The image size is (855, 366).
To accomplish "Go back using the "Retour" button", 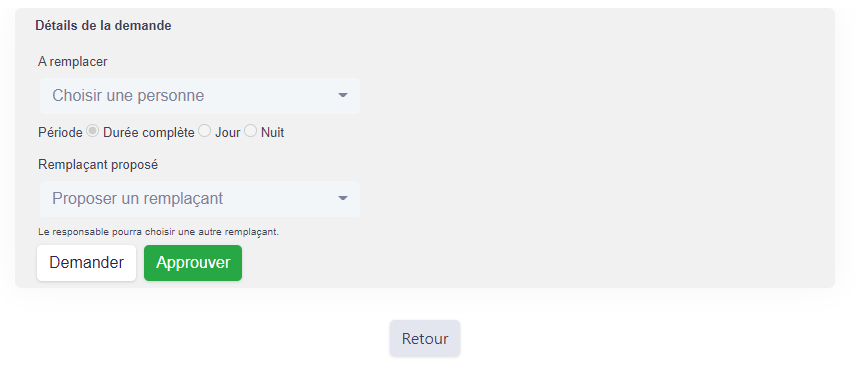I will point(425,339).
